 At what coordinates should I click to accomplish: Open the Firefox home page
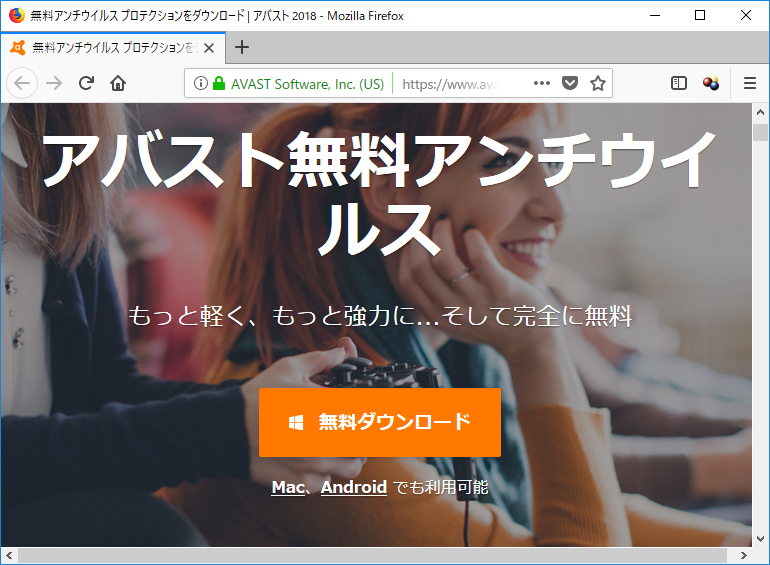[118, 83]
